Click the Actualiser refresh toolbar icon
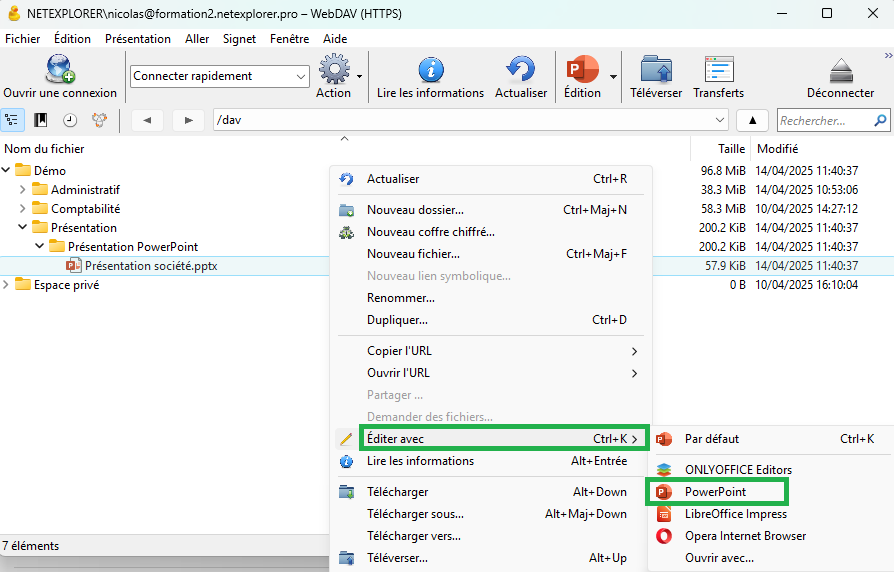The image size is (894, 572). (x=521, y=70)
